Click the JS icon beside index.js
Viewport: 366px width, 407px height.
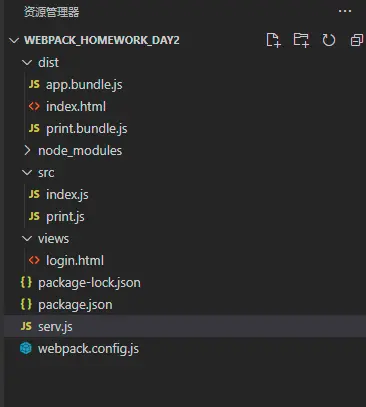click(34, 194)
